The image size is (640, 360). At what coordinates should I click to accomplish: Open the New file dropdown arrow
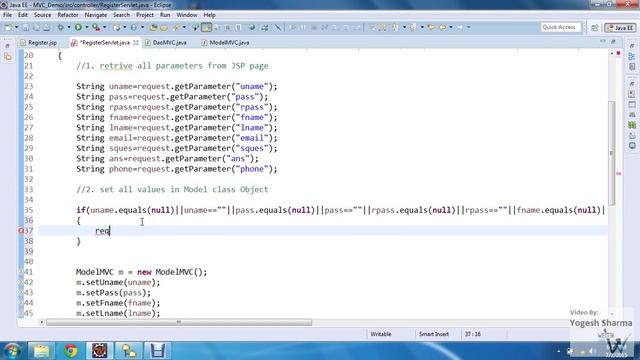point(17,27)
